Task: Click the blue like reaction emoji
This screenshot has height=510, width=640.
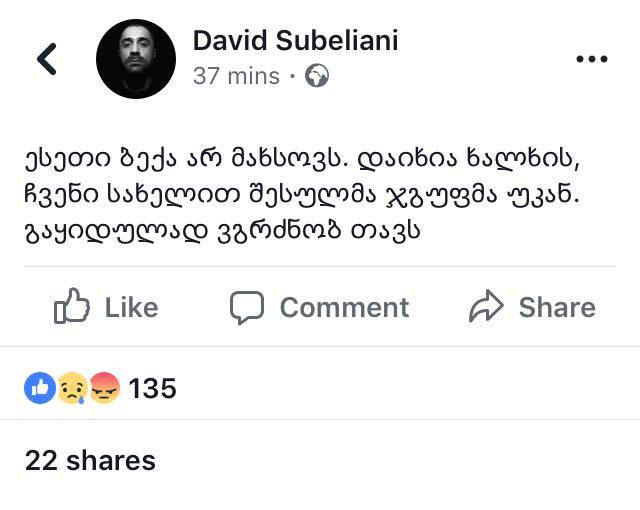Action: [39, 388]
